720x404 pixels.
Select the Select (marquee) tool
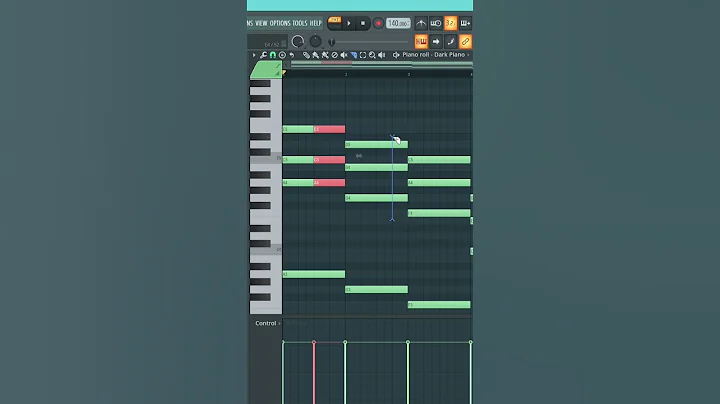point(363,55)
